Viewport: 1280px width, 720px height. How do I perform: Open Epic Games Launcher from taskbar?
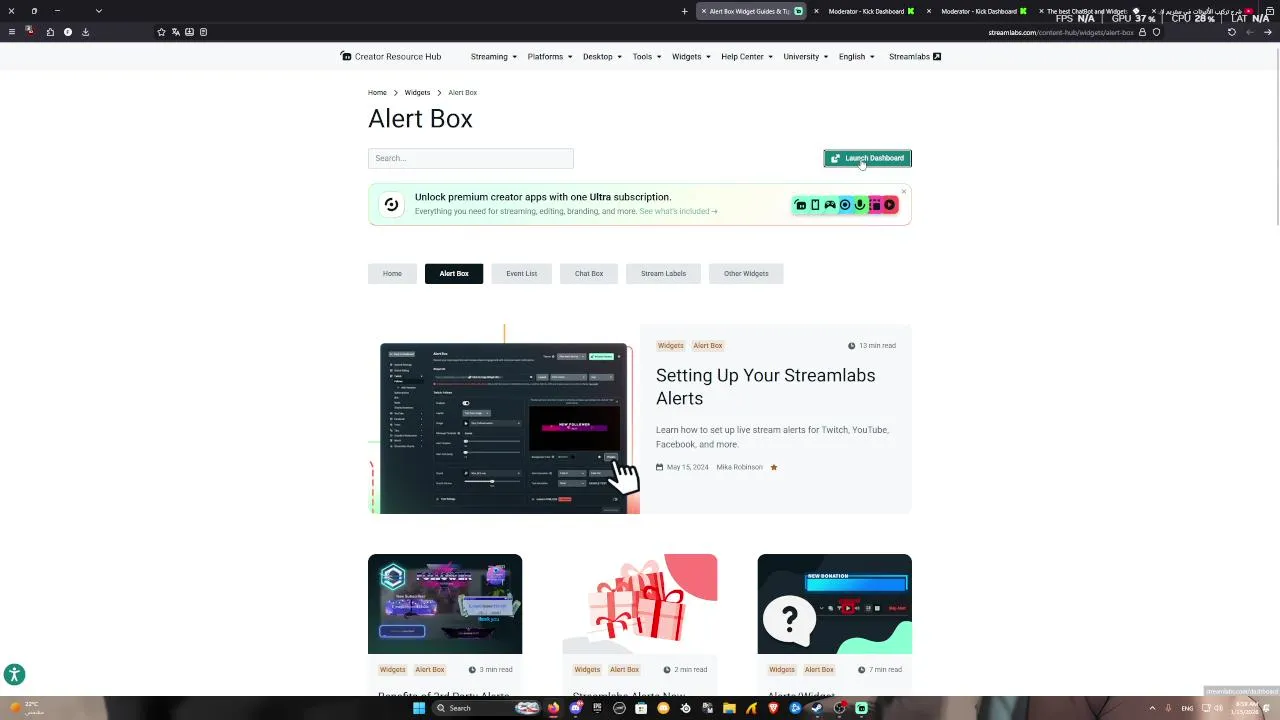tap(597, 708)
